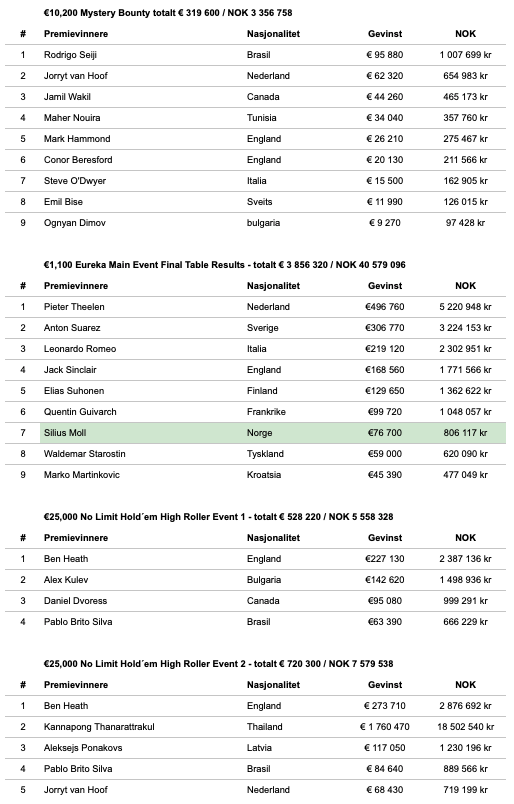514x804 pixels.
Task: Click Anton Suarez's nationality Sverige
Action: click(x=262, y=328)
